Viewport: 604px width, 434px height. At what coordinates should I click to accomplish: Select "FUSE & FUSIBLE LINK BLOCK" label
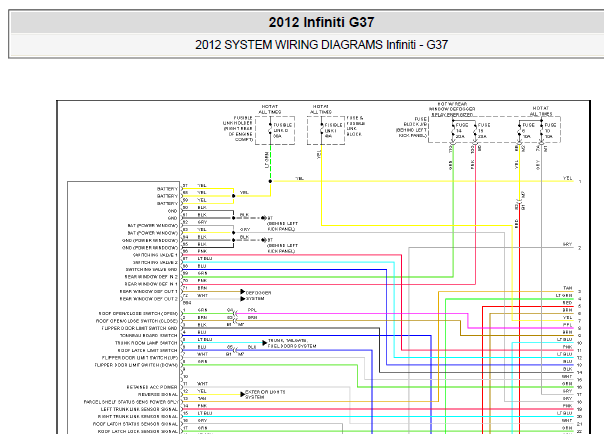click(x=356, y=126)
